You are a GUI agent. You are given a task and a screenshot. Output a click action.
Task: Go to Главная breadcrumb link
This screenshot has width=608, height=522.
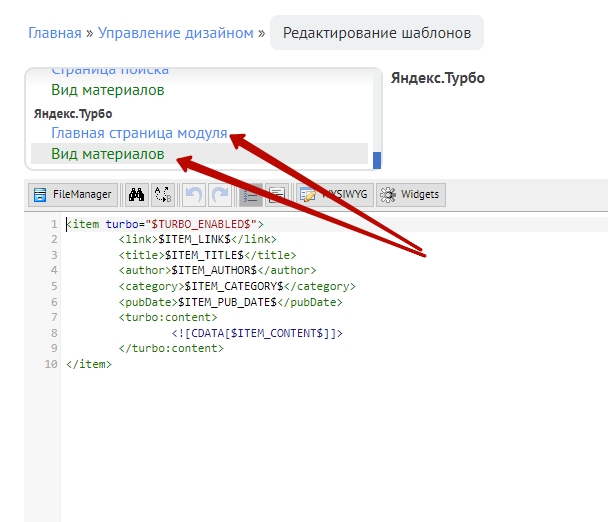54,33
